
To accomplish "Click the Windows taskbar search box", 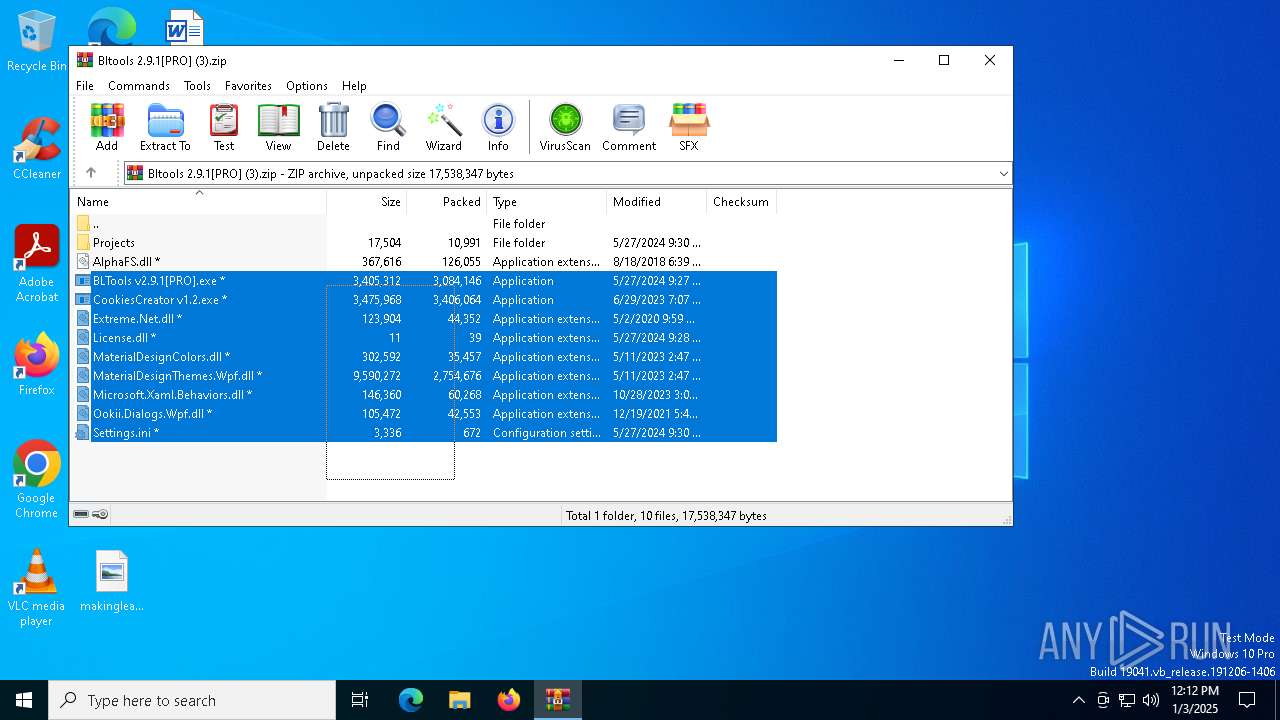I will pos(192,700).
